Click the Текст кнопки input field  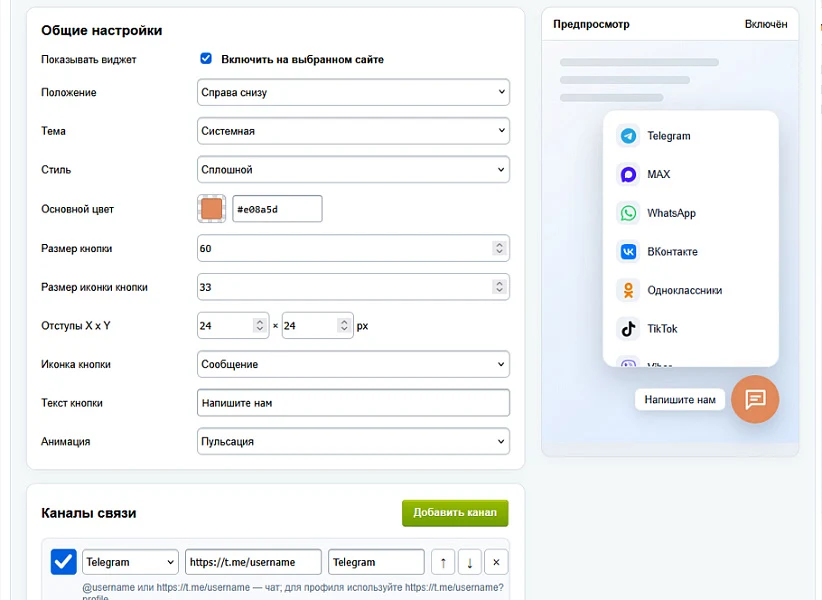click(353, 403)
